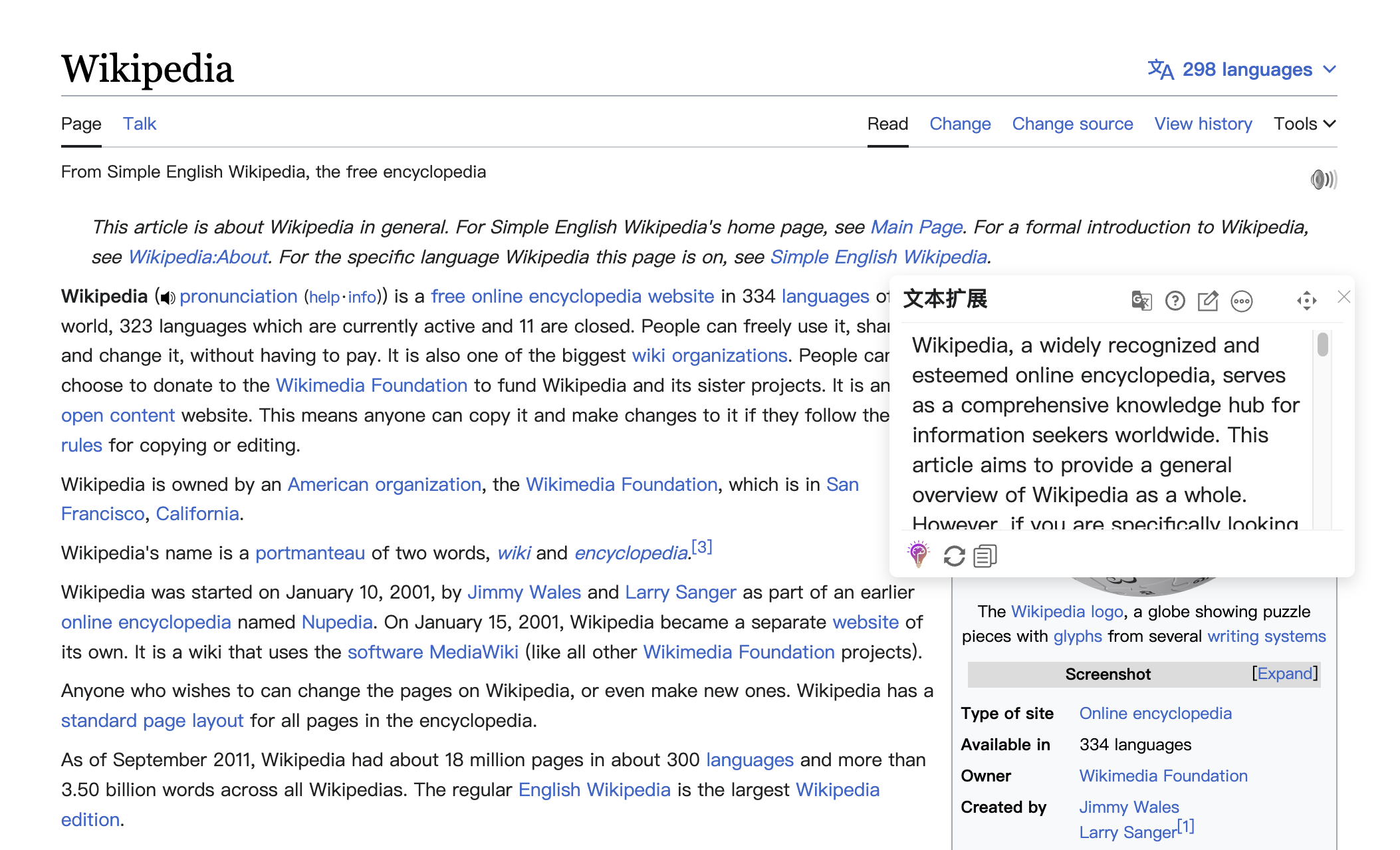Copy the expanded text to clipboard
This screenshot has height=850, width=1400.
tap(986, 555)
